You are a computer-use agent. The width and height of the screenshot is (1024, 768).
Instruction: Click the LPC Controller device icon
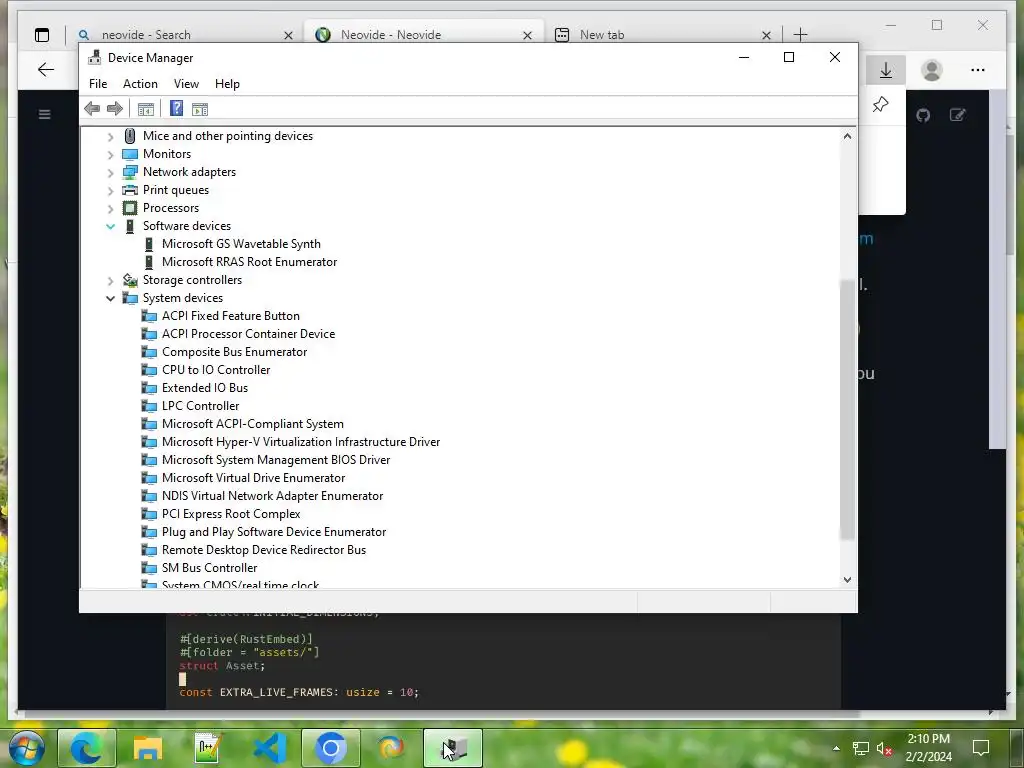click(x=149, y=406)
